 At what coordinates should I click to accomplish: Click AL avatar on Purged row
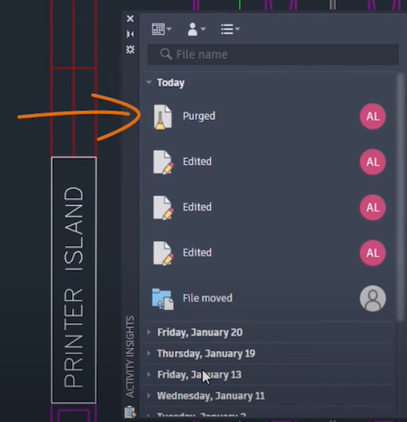click(x=373, y=116)
